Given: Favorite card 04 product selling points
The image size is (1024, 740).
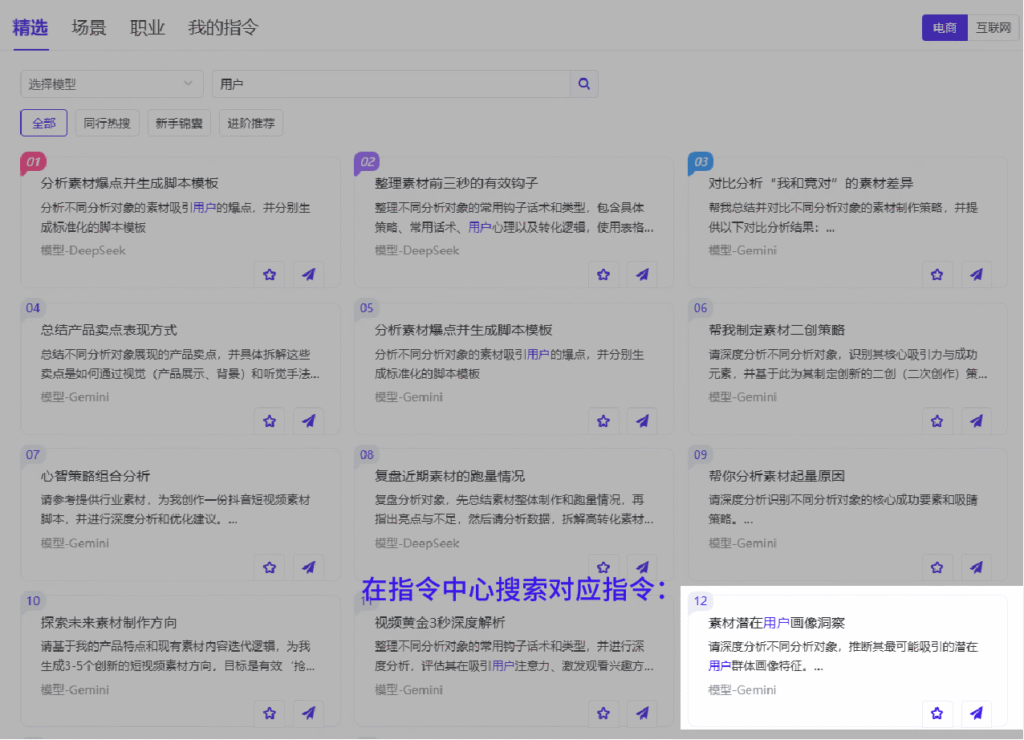Looking at the screenshot, I should click(x=269, y=421).
